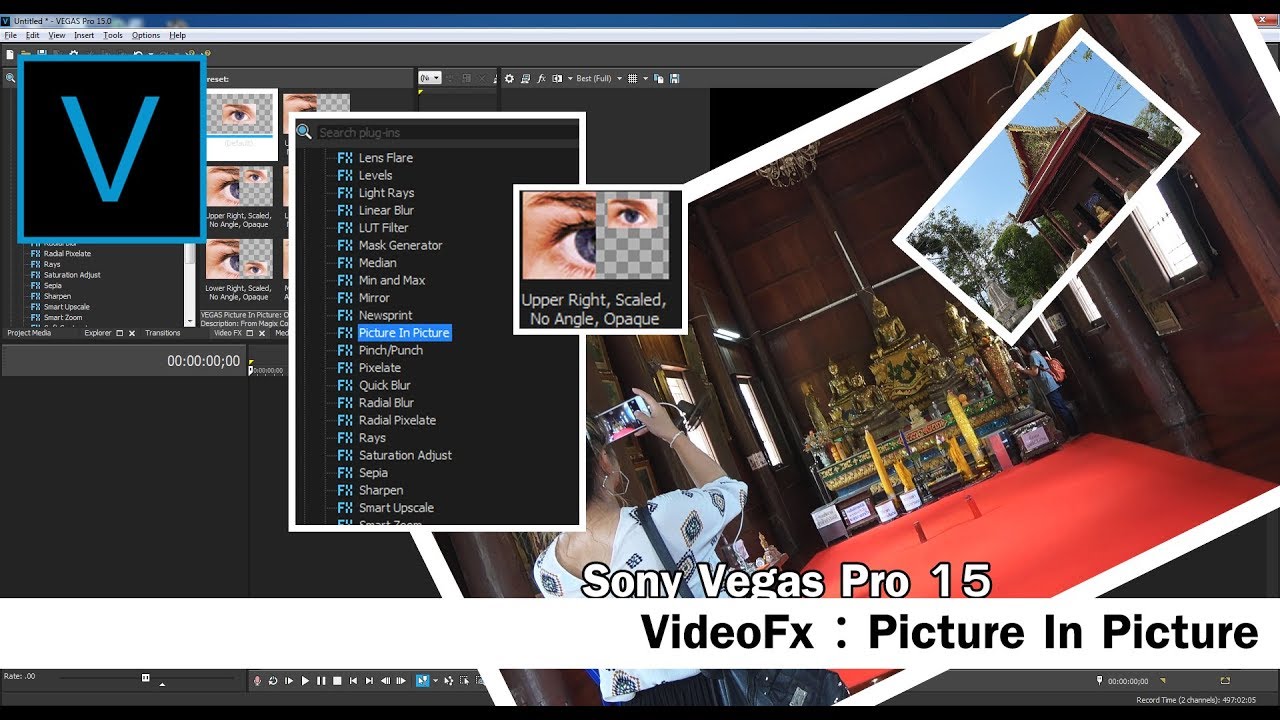Select the Median plug-in
This screenshot has width=1280, height=720.
377,263
